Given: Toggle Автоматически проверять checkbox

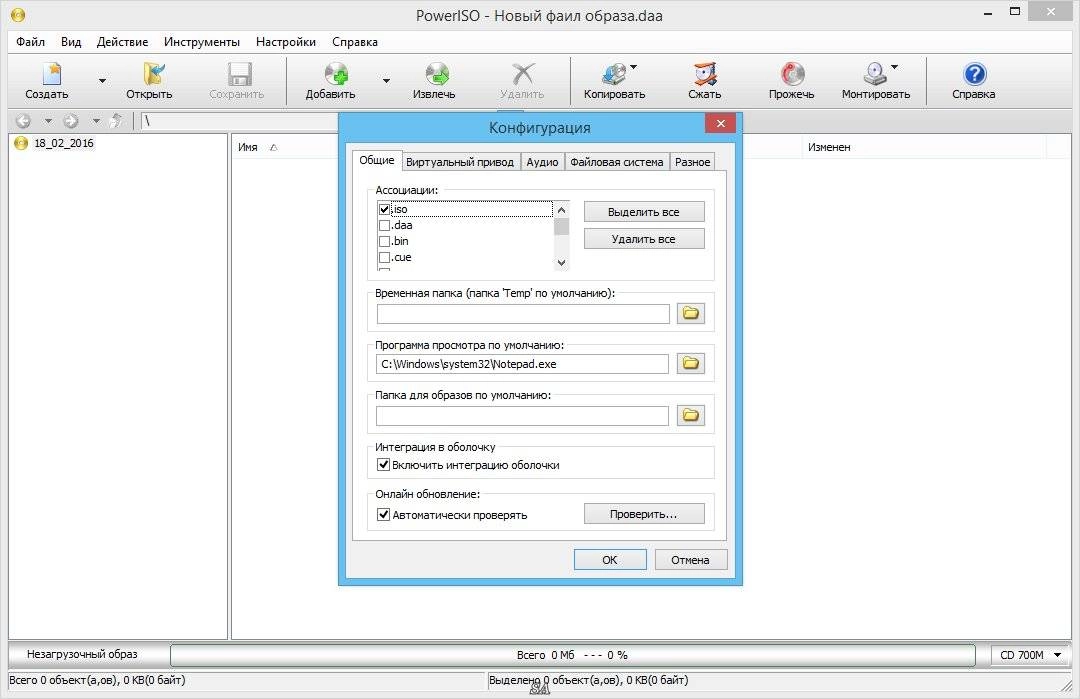Looking at the screenshot, I should [384, 514].
